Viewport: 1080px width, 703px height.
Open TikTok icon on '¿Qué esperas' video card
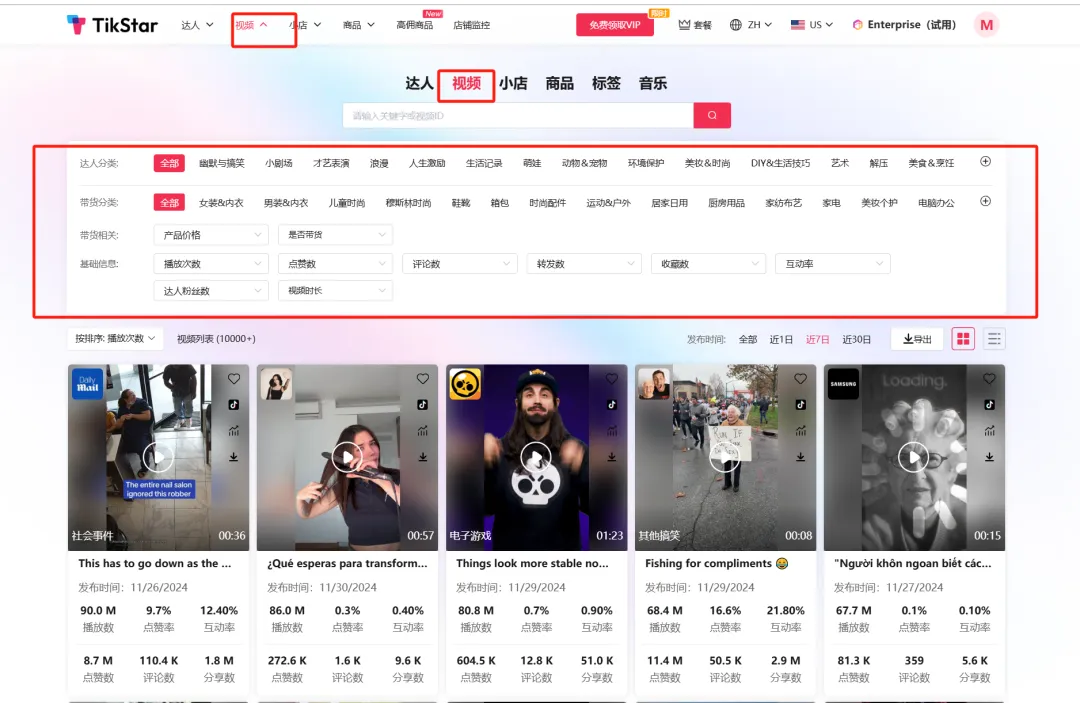pyautogui.click(x=422, y=405)
